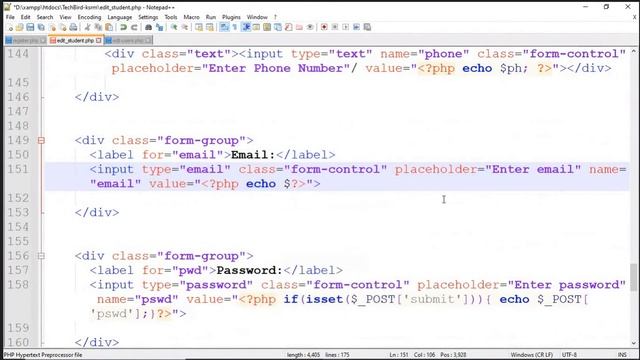Viewport: 640px width, 360px height.
Task: Save the current file with the toolbar icon
Action: (x=30, y=27)
